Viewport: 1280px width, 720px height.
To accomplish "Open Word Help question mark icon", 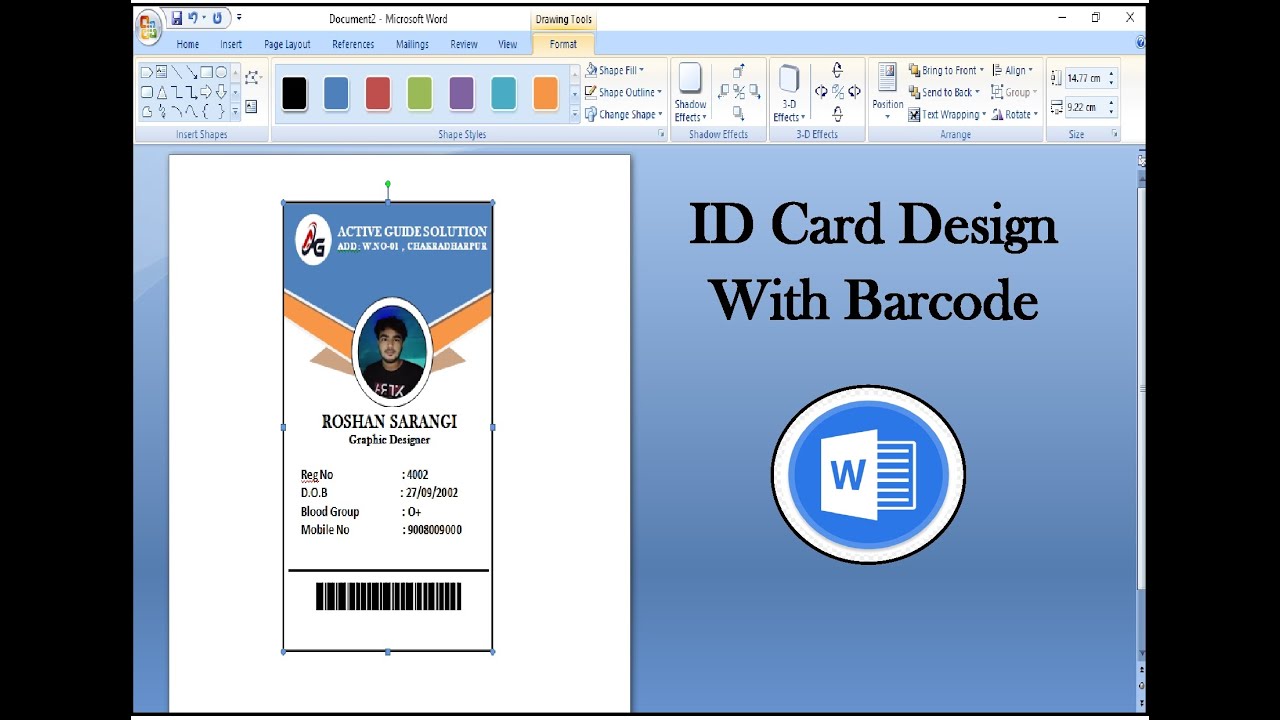I will (1141, 43).
